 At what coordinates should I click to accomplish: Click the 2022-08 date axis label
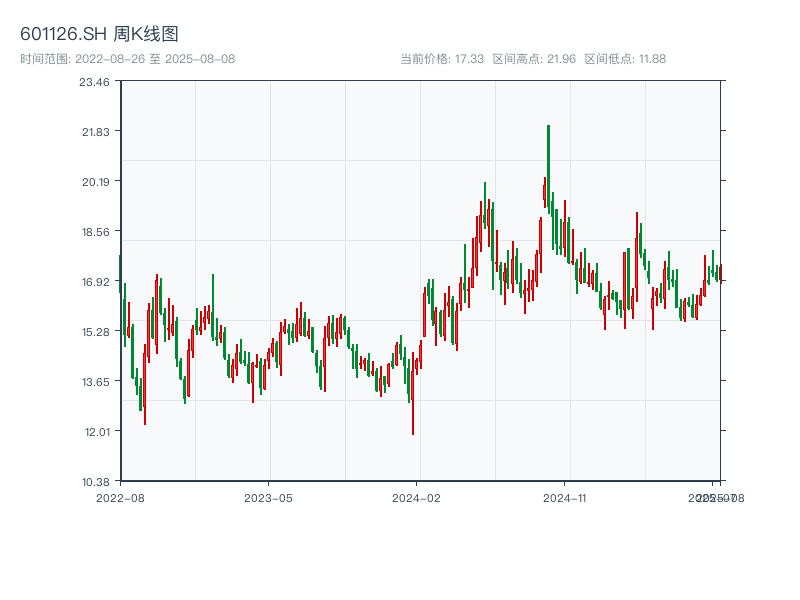(120, 497)
